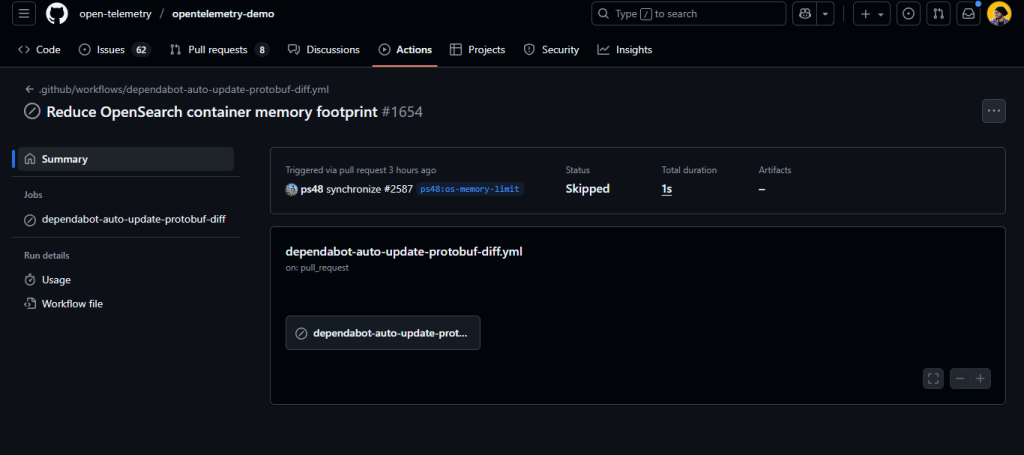Open the Workflow file link

(x=71, y=304)
